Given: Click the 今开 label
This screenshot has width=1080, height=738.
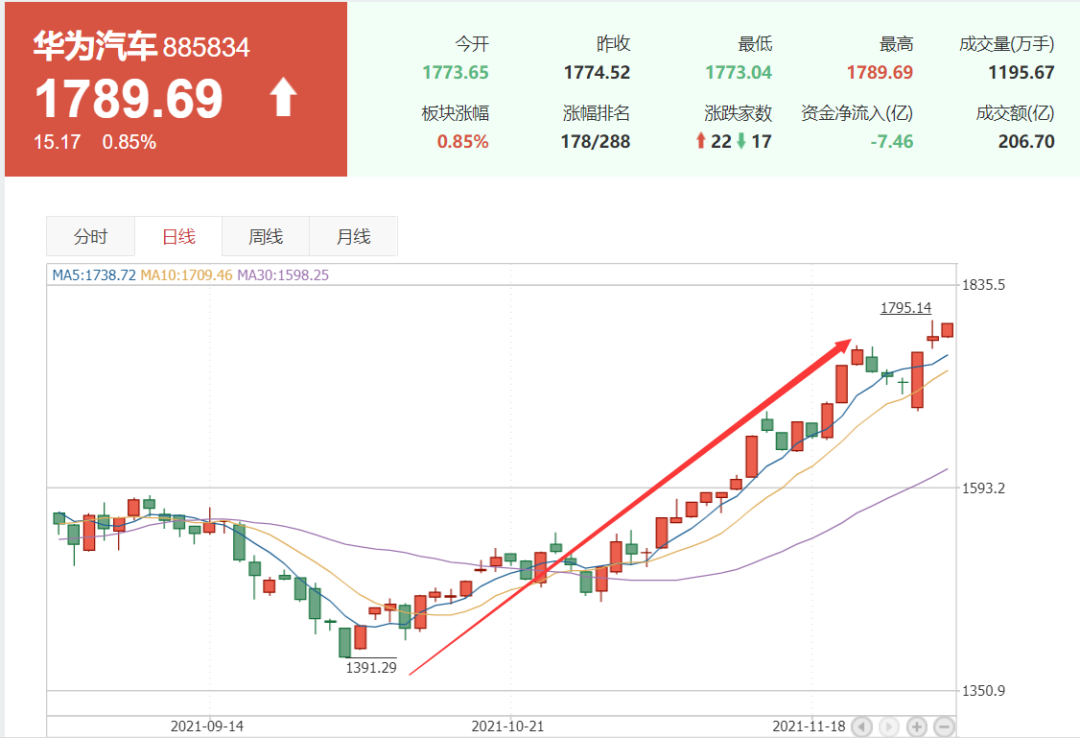Looking at the screenshot, I should pos(472,44).
